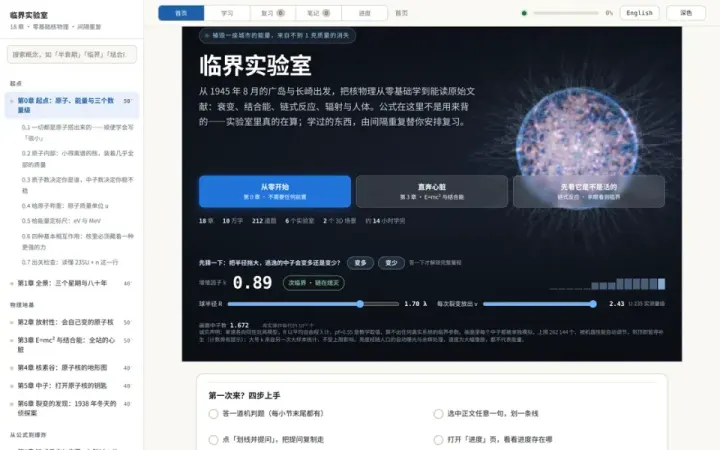Image resolution: width=720 pixels, height=450 pixels.
Task: Open the 进度 tab
Action: (365, 13)
